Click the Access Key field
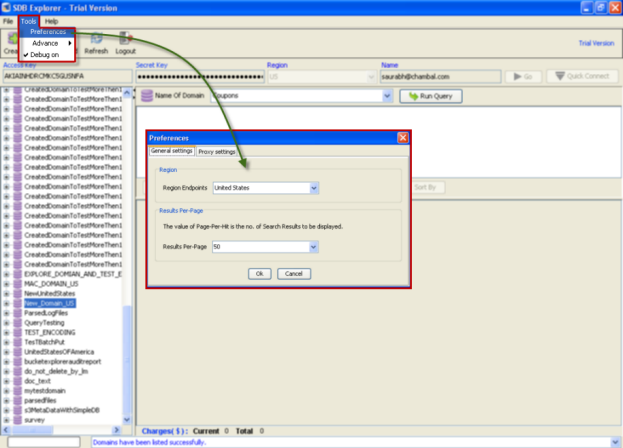 coord(67,76)
